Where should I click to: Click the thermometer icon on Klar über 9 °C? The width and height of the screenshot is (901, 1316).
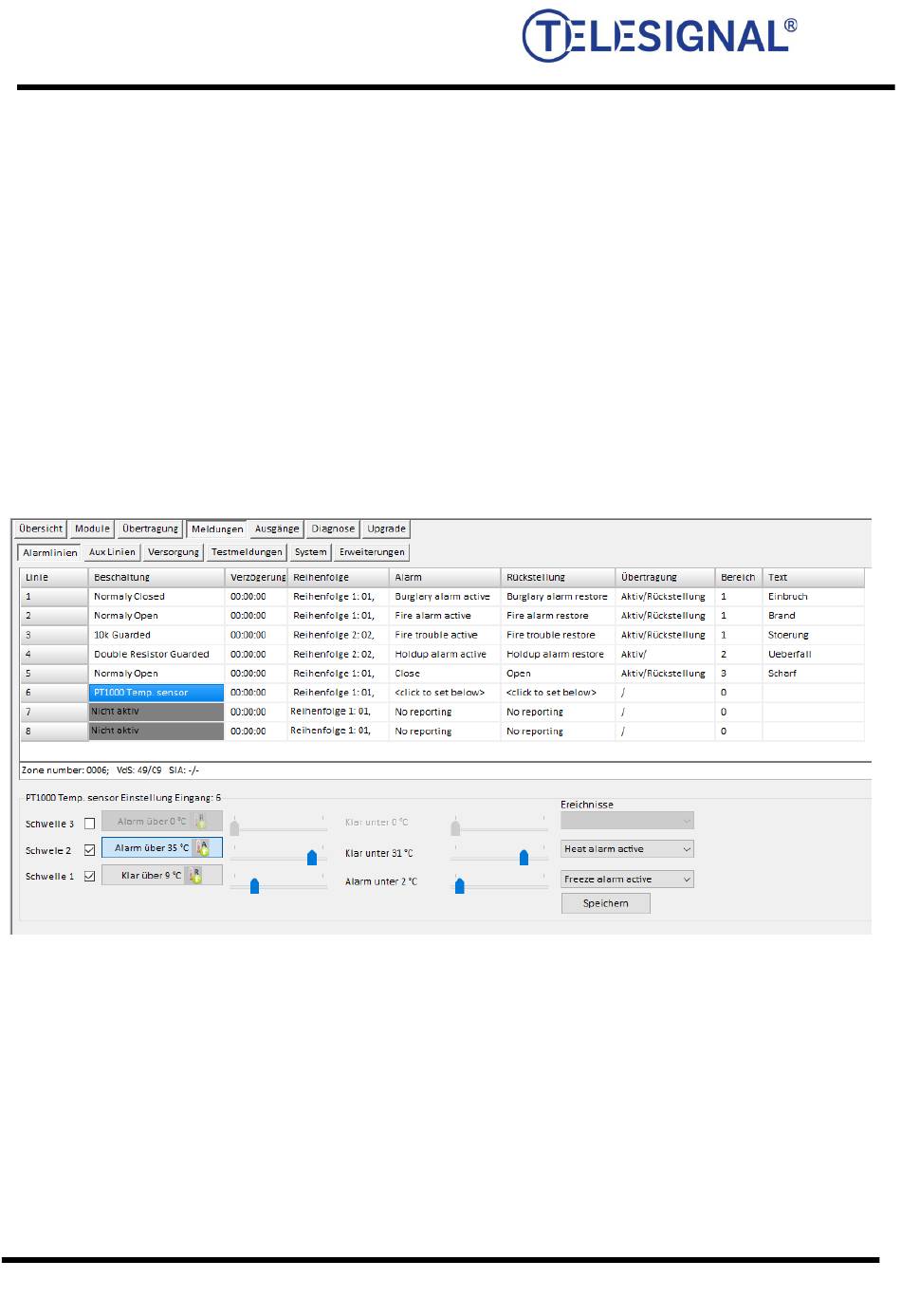click(x=195, y=876)
